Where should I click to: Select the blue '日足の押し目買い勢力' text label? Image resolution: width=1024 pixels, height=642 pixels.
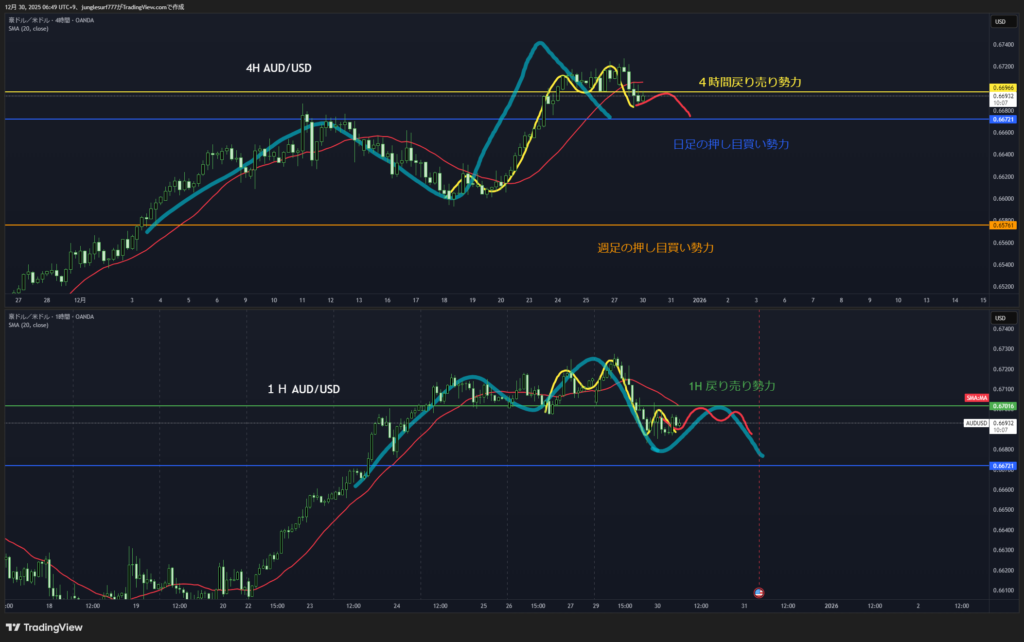(731, 145)
